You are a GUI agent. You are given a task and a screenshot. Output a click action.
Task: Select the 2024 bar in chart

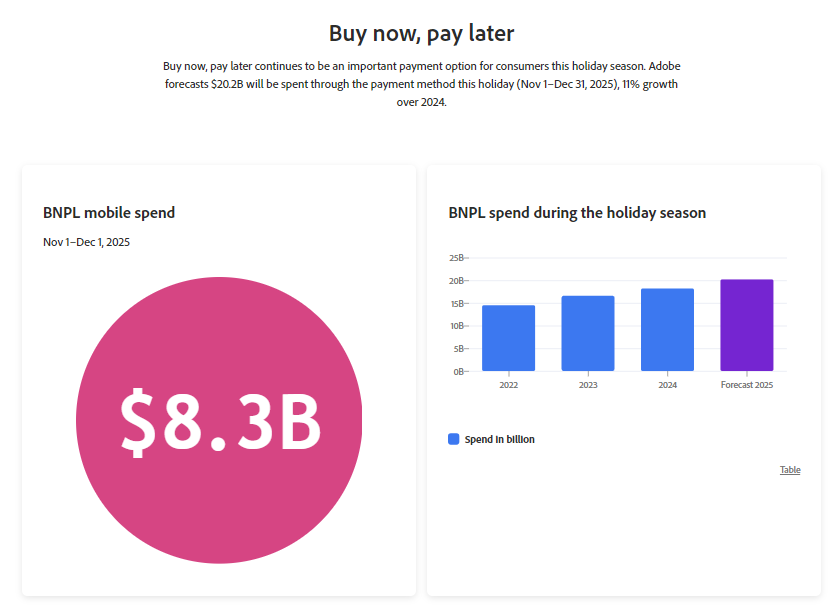tap(667, 330)
